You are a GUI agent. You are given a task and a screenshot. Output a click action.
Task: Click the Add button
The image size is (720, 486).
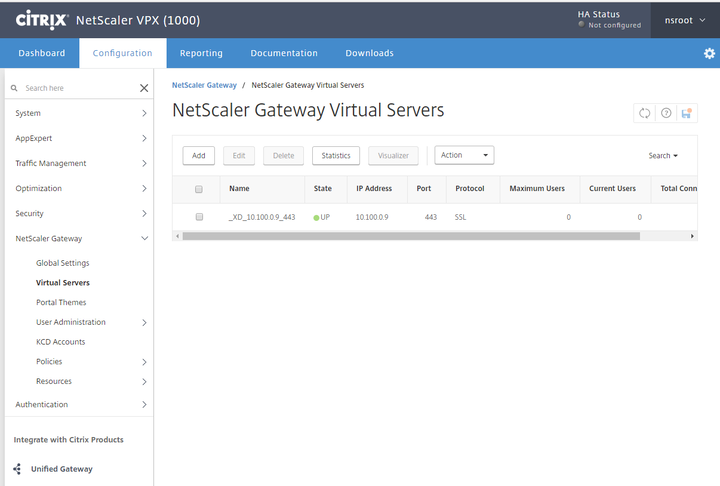tap(198, 156)
